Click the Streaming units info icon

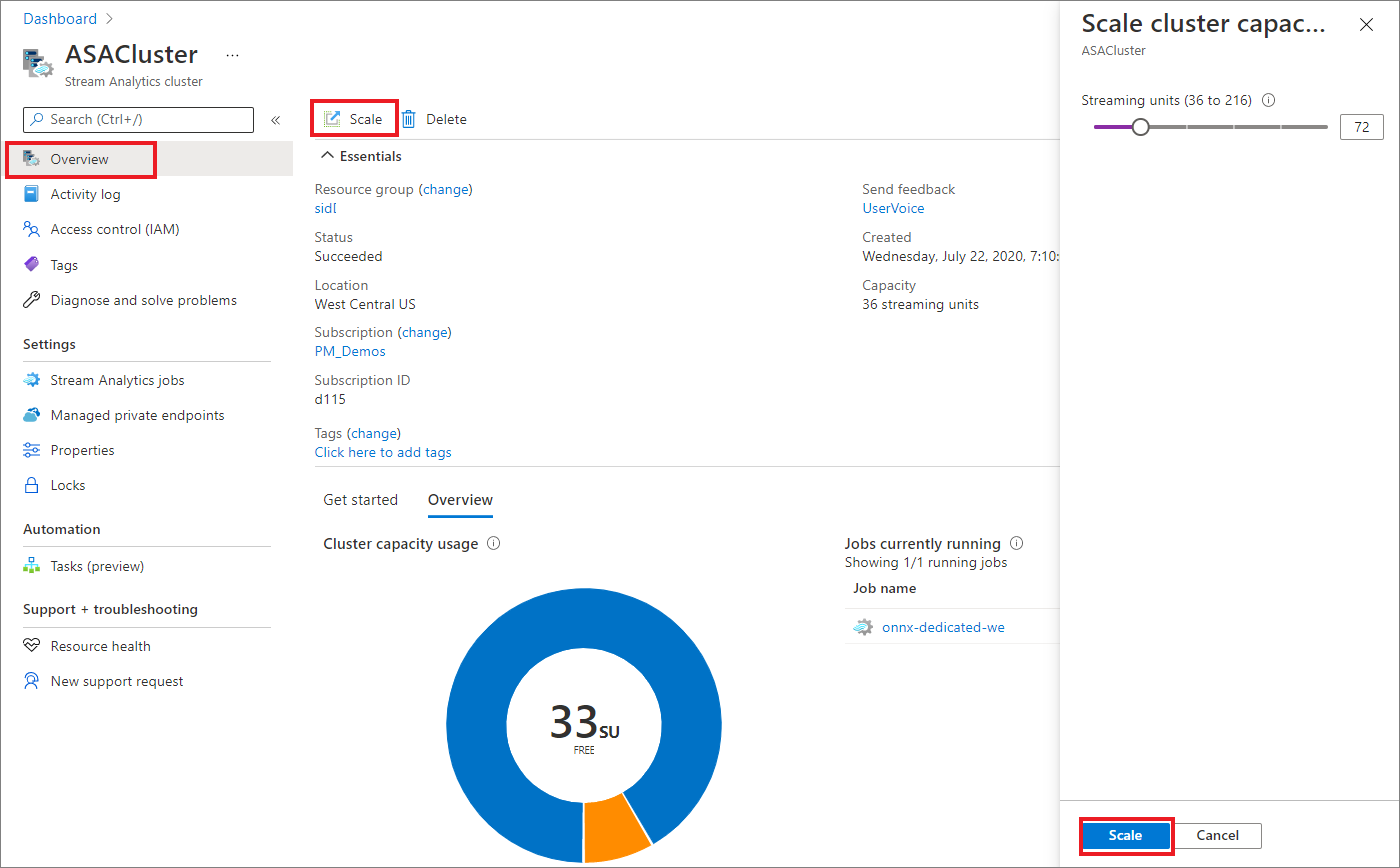click(x=1269, y=101)
